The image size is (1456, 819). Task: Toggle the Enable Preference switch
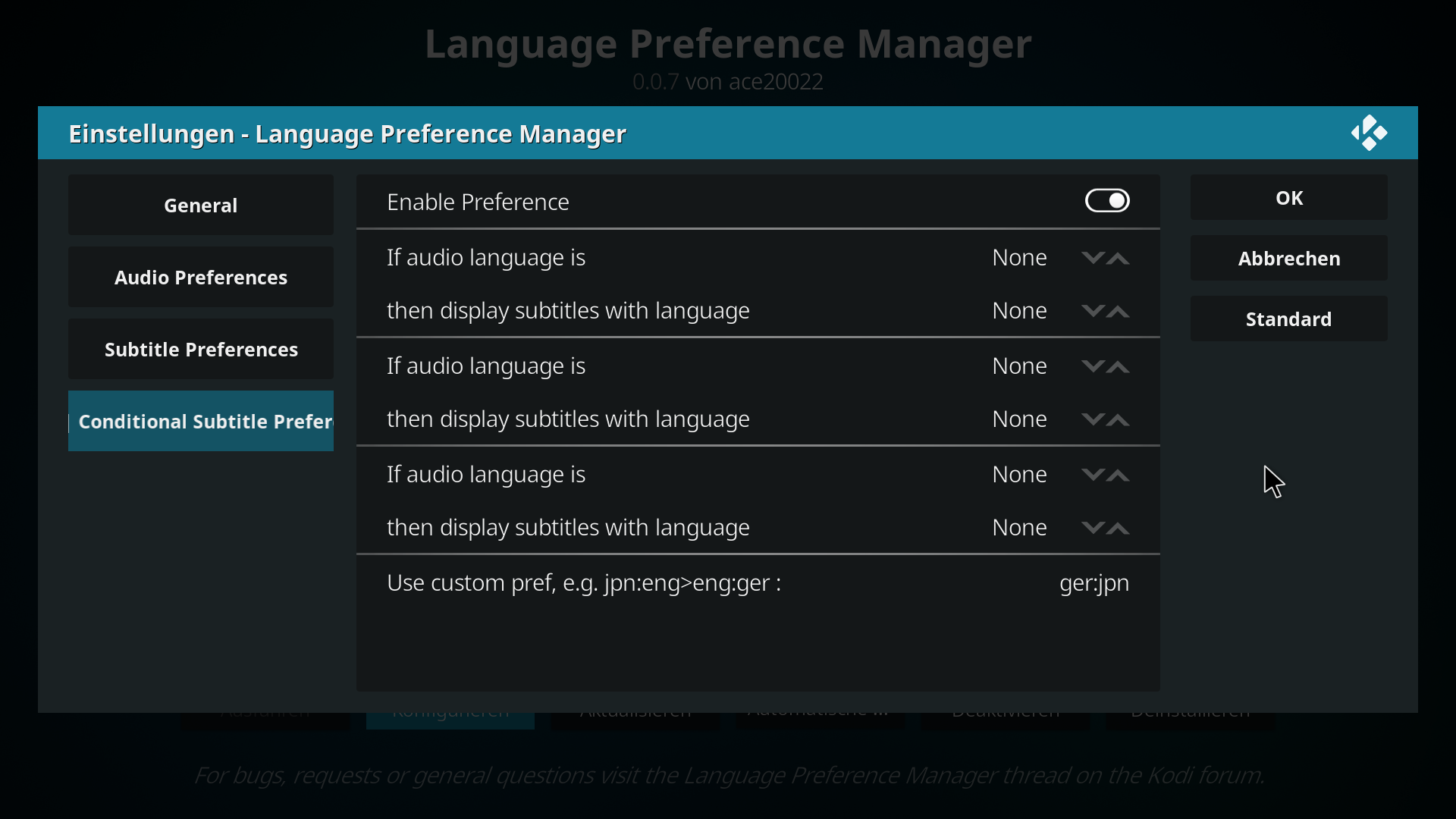(1107, 201)
